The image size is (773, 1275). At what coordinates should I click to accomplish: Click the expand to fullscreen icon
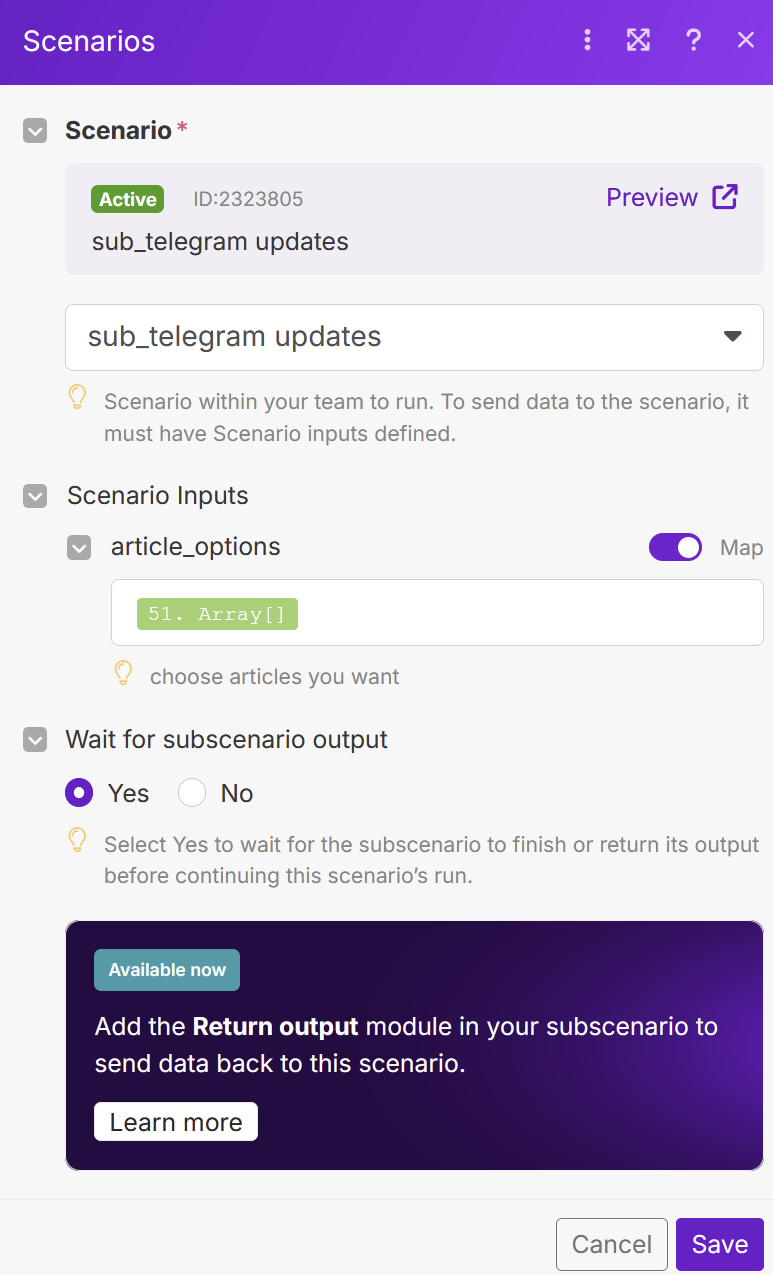[x=638, y=40]
